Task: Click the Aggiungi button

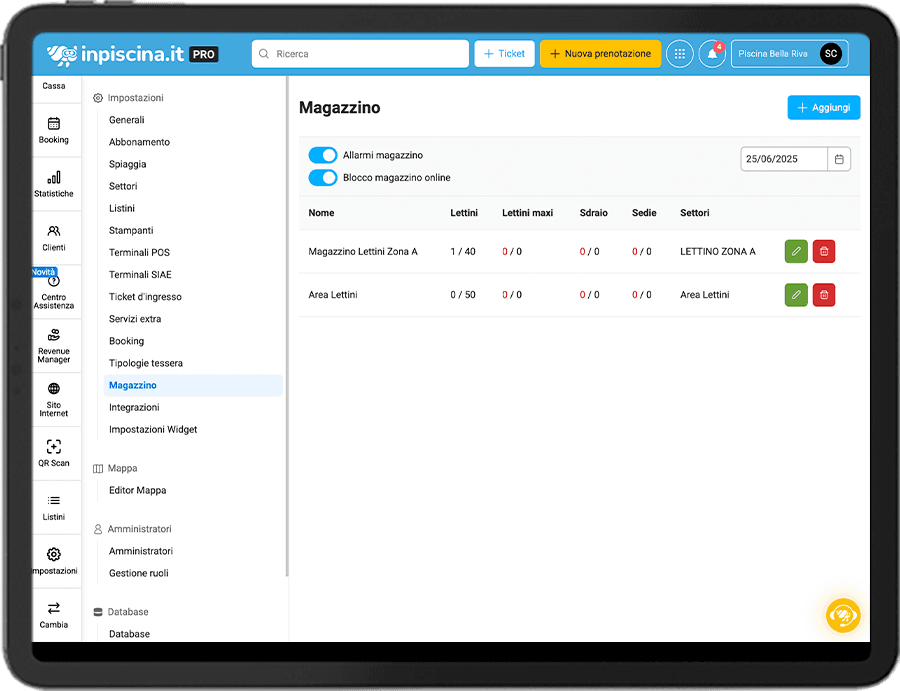Action: pos(823,108)
